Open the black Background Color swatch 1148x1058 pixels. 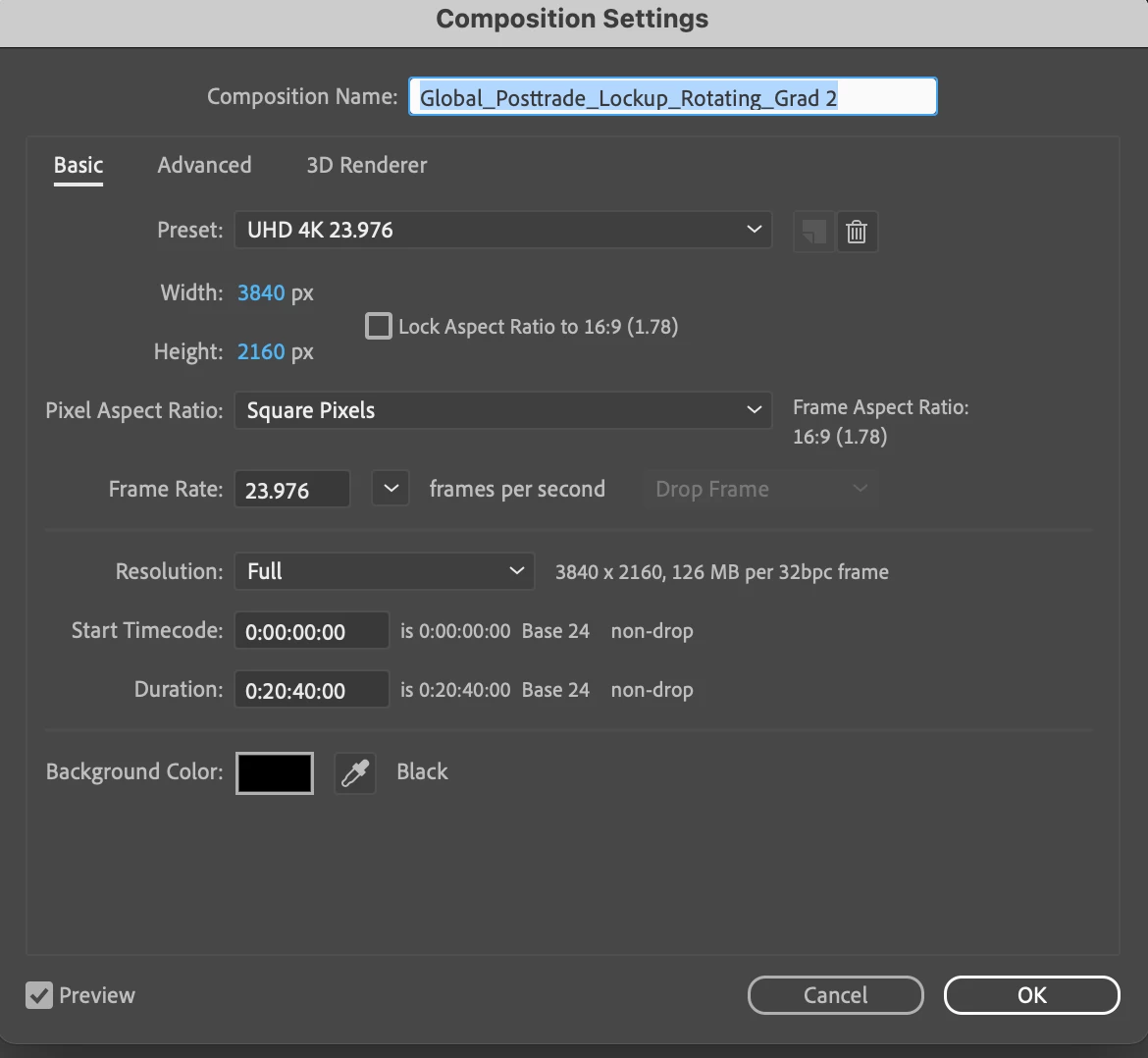pos(275,773)
